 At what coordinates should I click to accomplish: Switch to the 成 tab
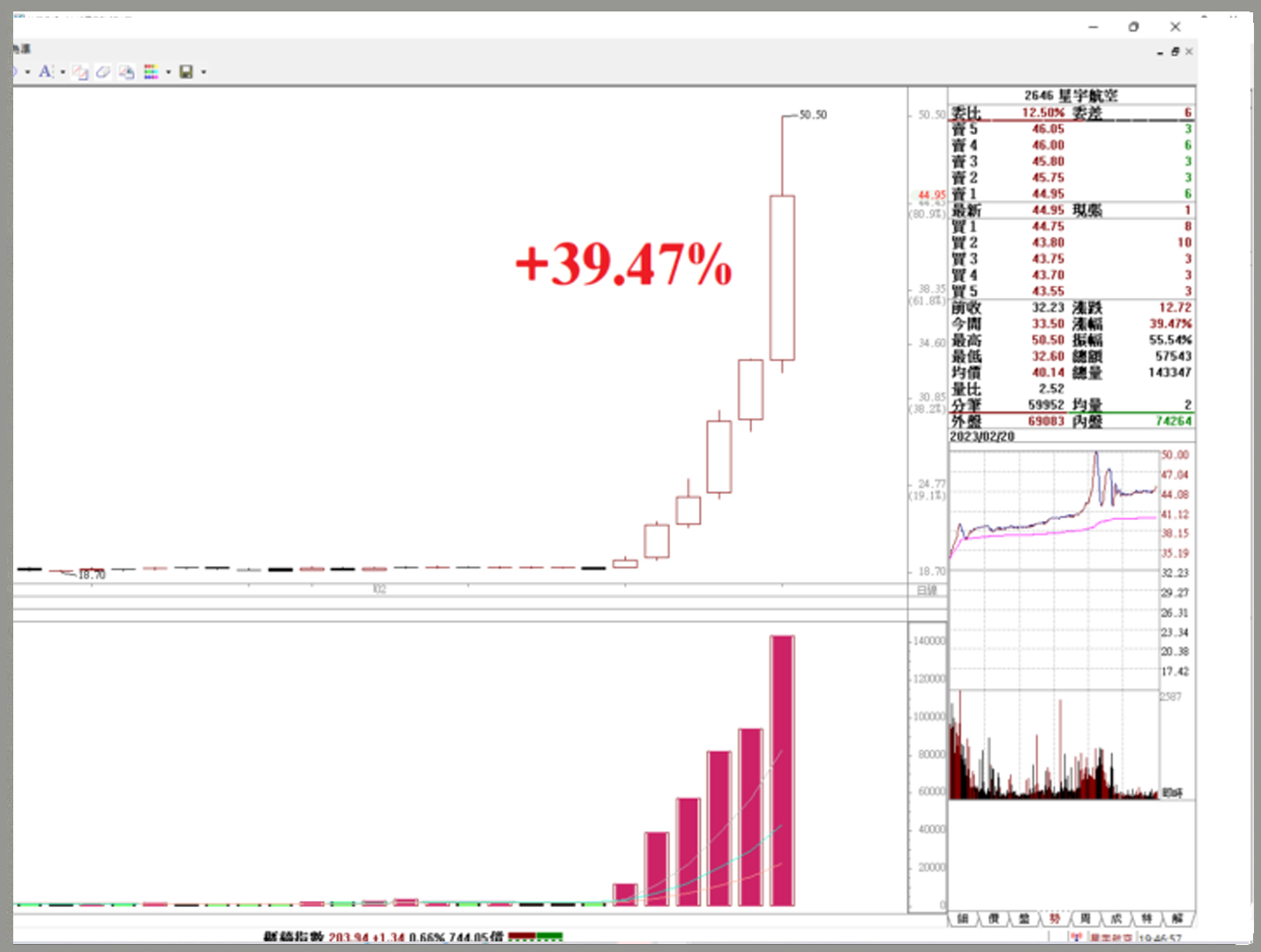(x=1116, y=919)
